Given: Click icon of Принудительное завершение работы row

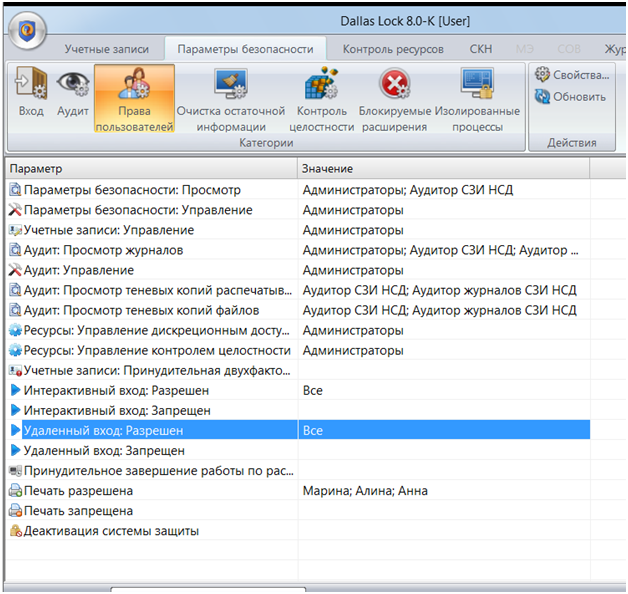Looking at the screenshot, I should pyautogui.click(x=15, y=471).
